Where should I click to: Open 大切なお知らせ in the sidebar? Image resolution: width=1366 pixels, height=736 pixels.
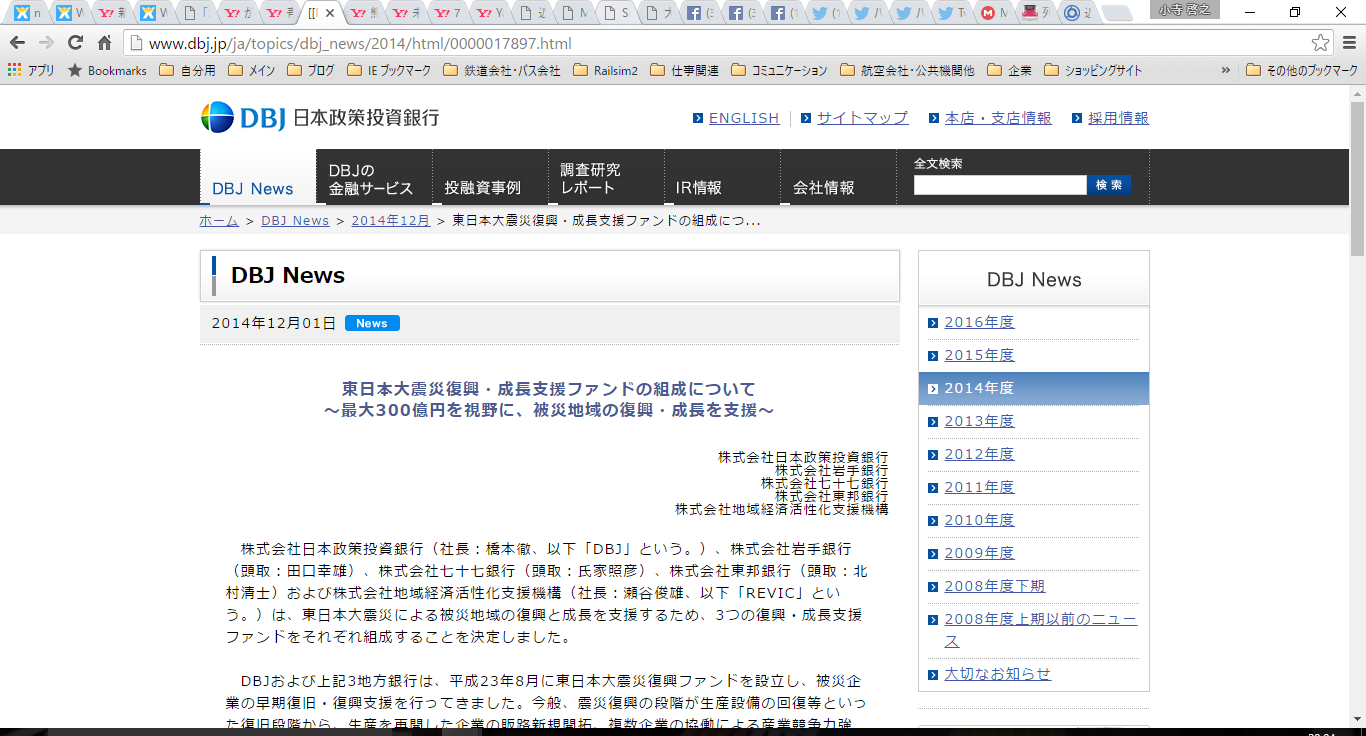[x=998, y=674]
